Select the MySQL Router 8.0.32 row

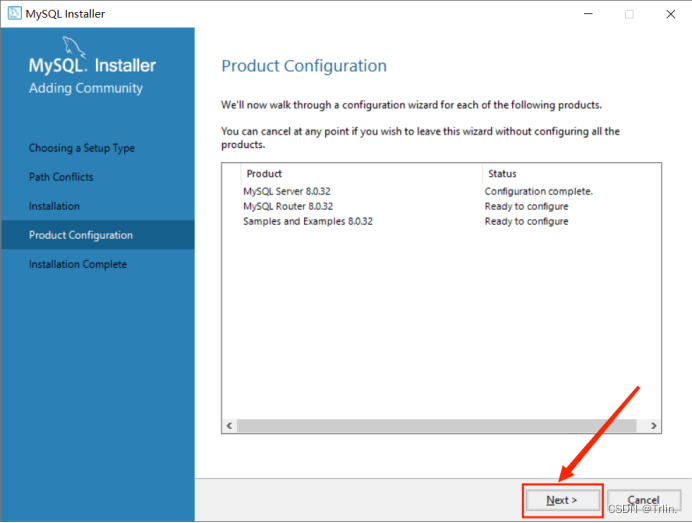(x=288, y=206)
